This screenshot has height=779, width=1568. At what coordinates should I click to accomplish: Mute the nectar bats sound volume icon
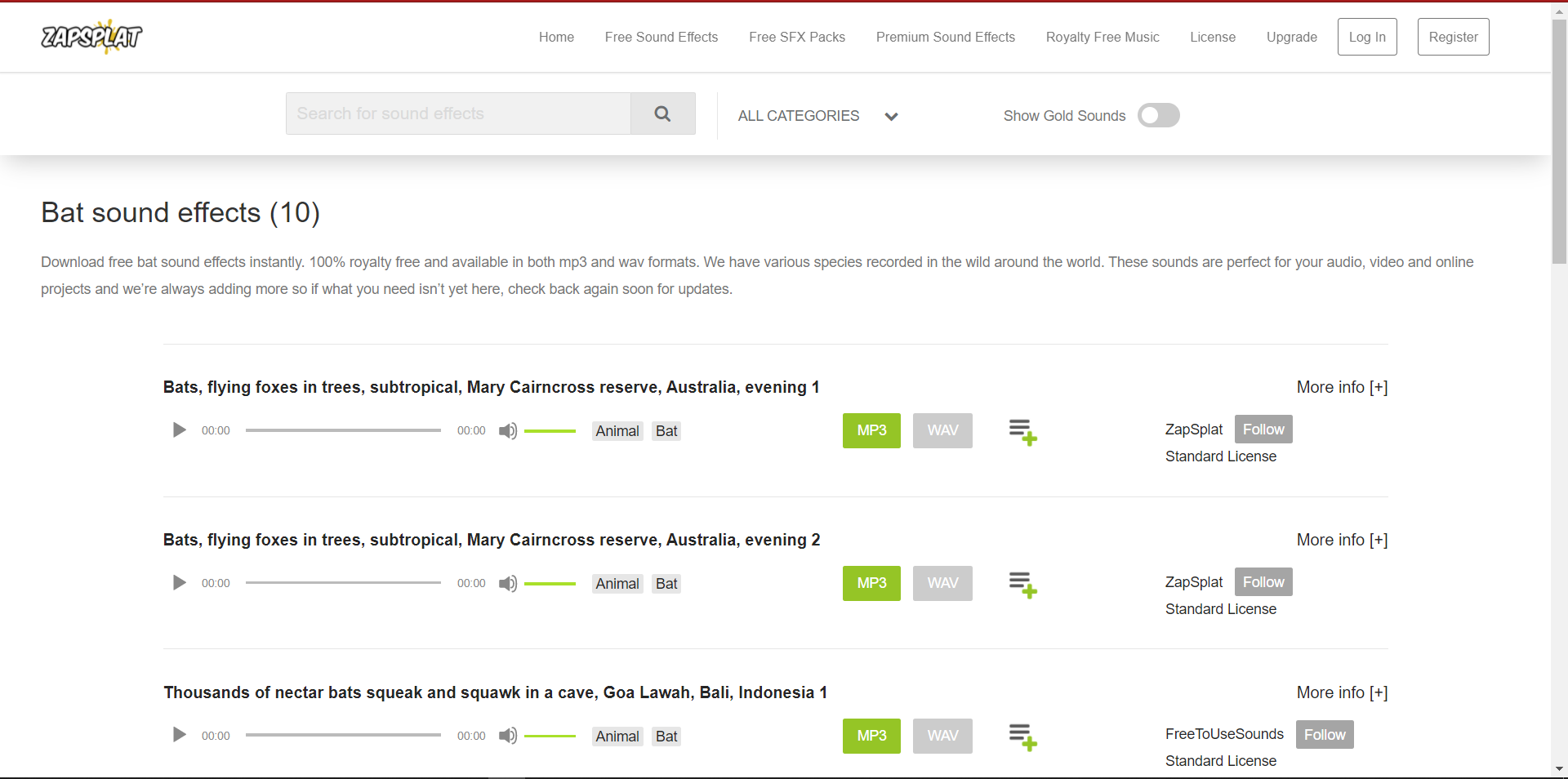508,737
